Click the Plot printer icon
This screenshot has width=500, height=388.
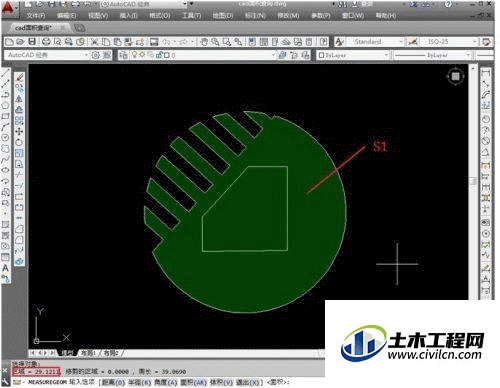click(46, 42)
